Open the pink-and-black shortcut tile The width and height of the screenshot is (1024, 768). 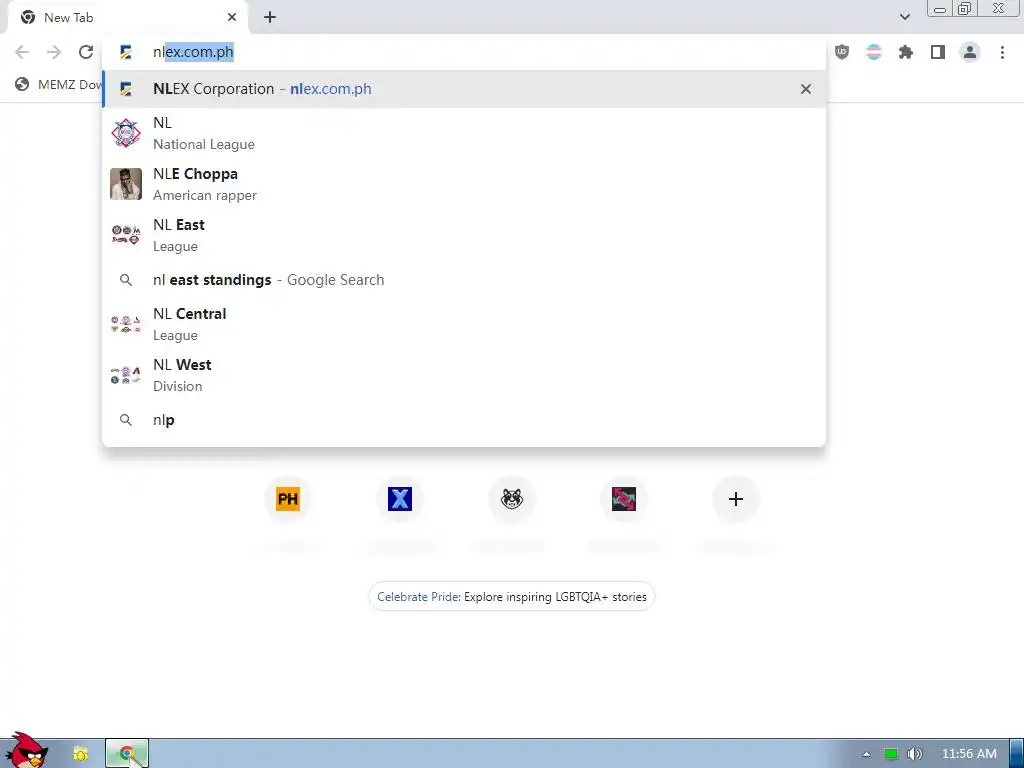click(624, 499)
